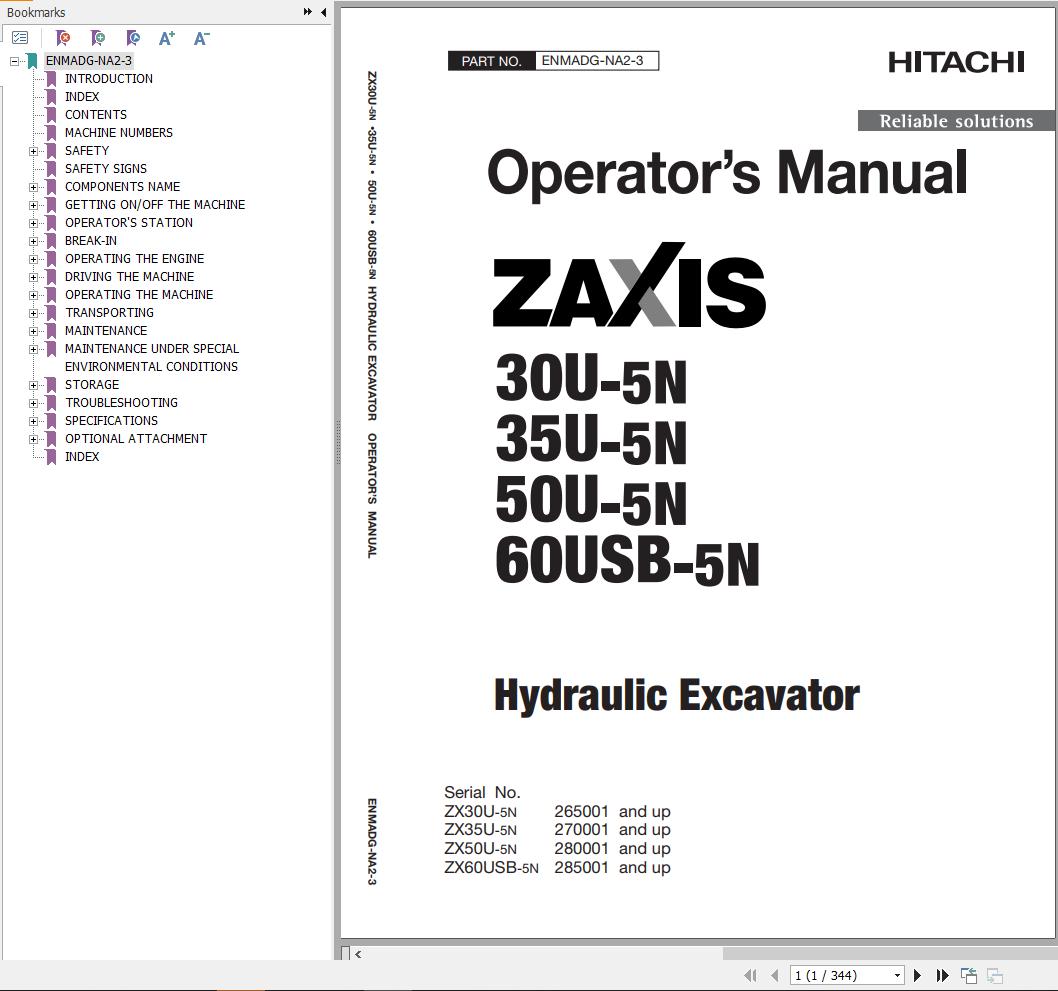Viewport: 1058px width, 991px height.
Task: Click the splitter handle beside Bookmarks panel
Action: [x=337, y=442]
